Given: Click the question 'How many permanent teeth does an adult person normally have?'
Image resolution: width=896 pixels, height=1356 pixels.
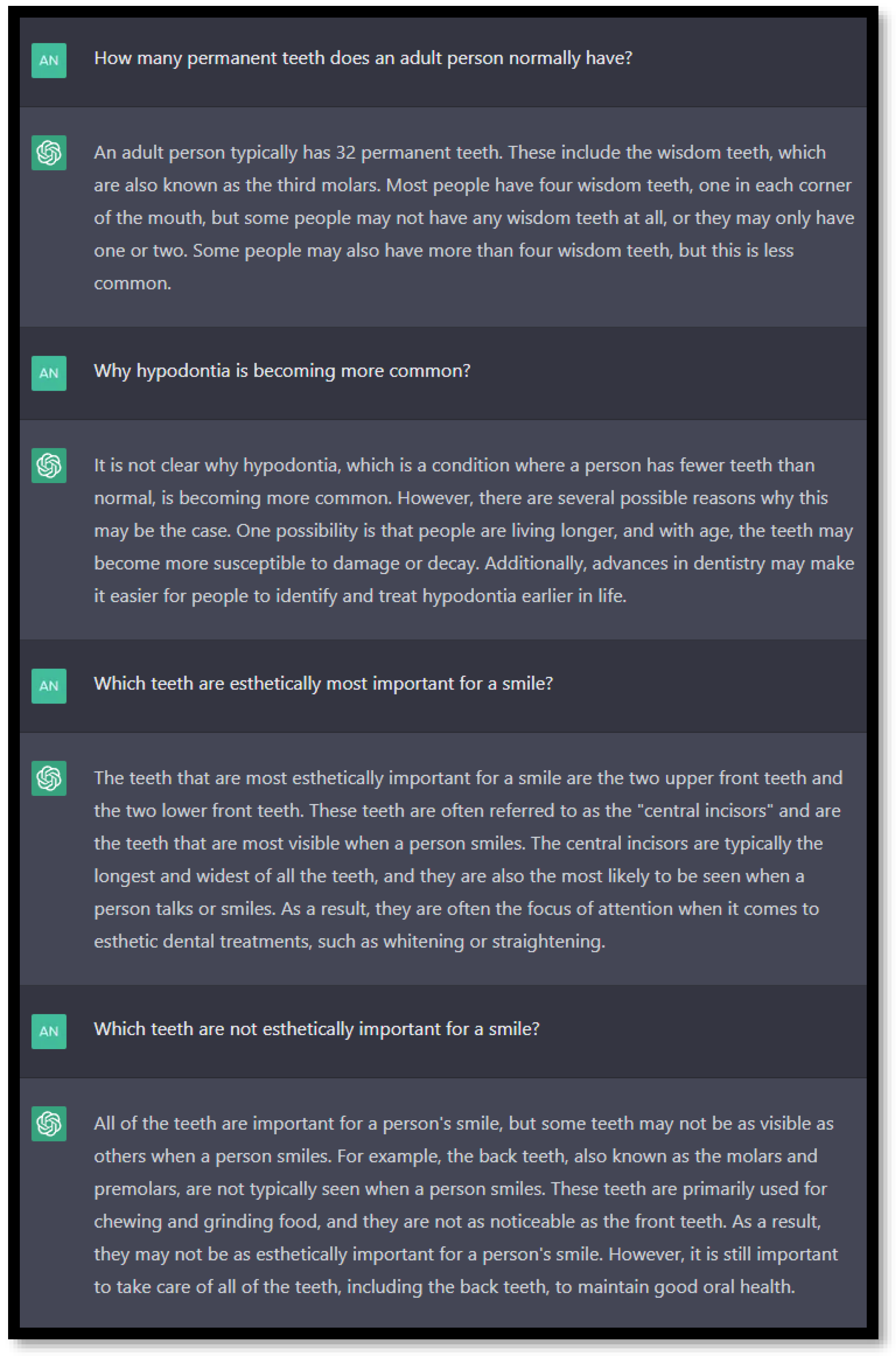Looking at the screenshot, I should pyautogui.click(x=363, y=58).
